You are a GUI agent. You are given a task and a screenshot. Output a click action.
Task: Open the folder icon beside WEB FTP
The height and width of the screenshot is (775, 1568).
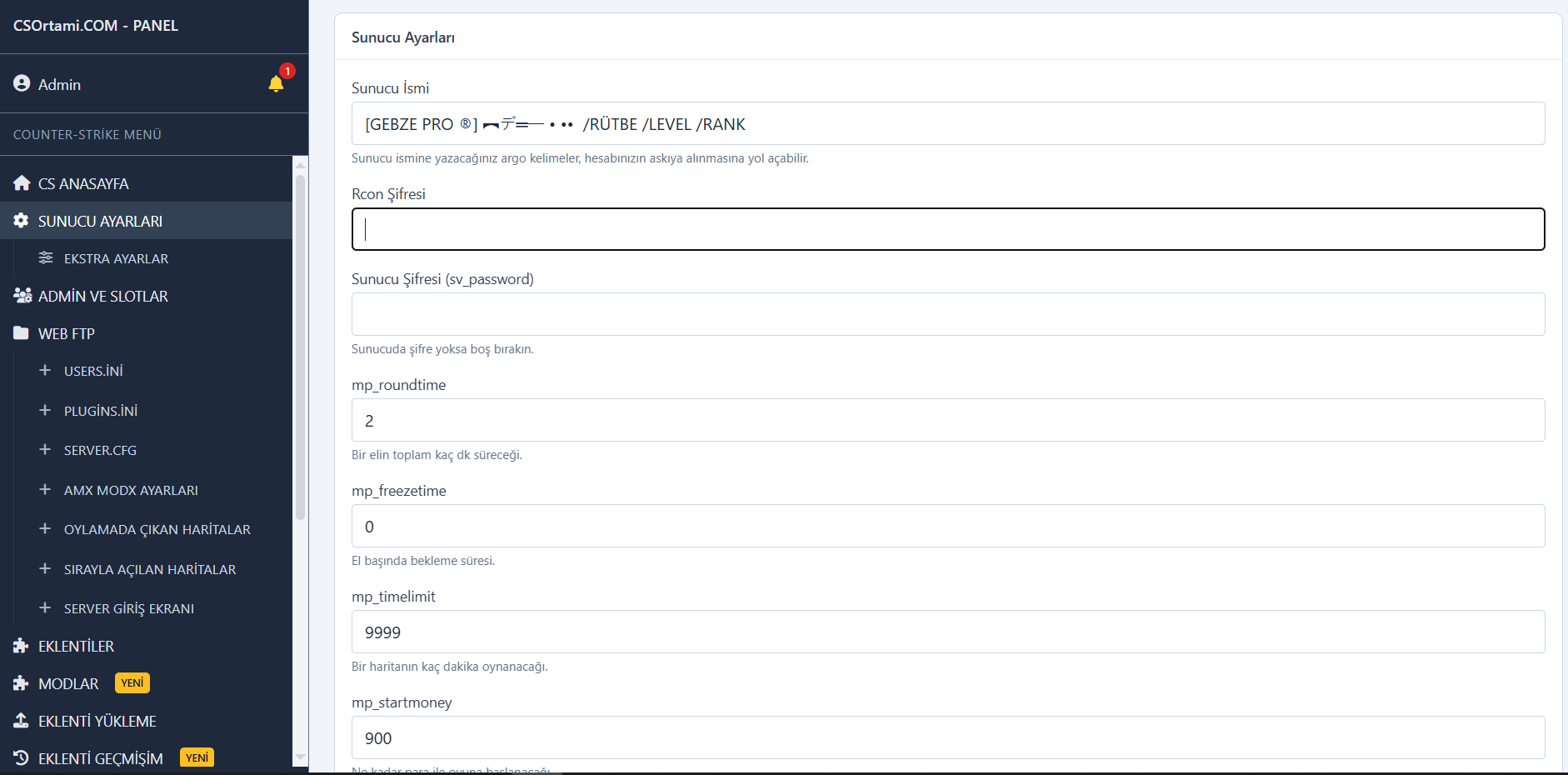20,332
